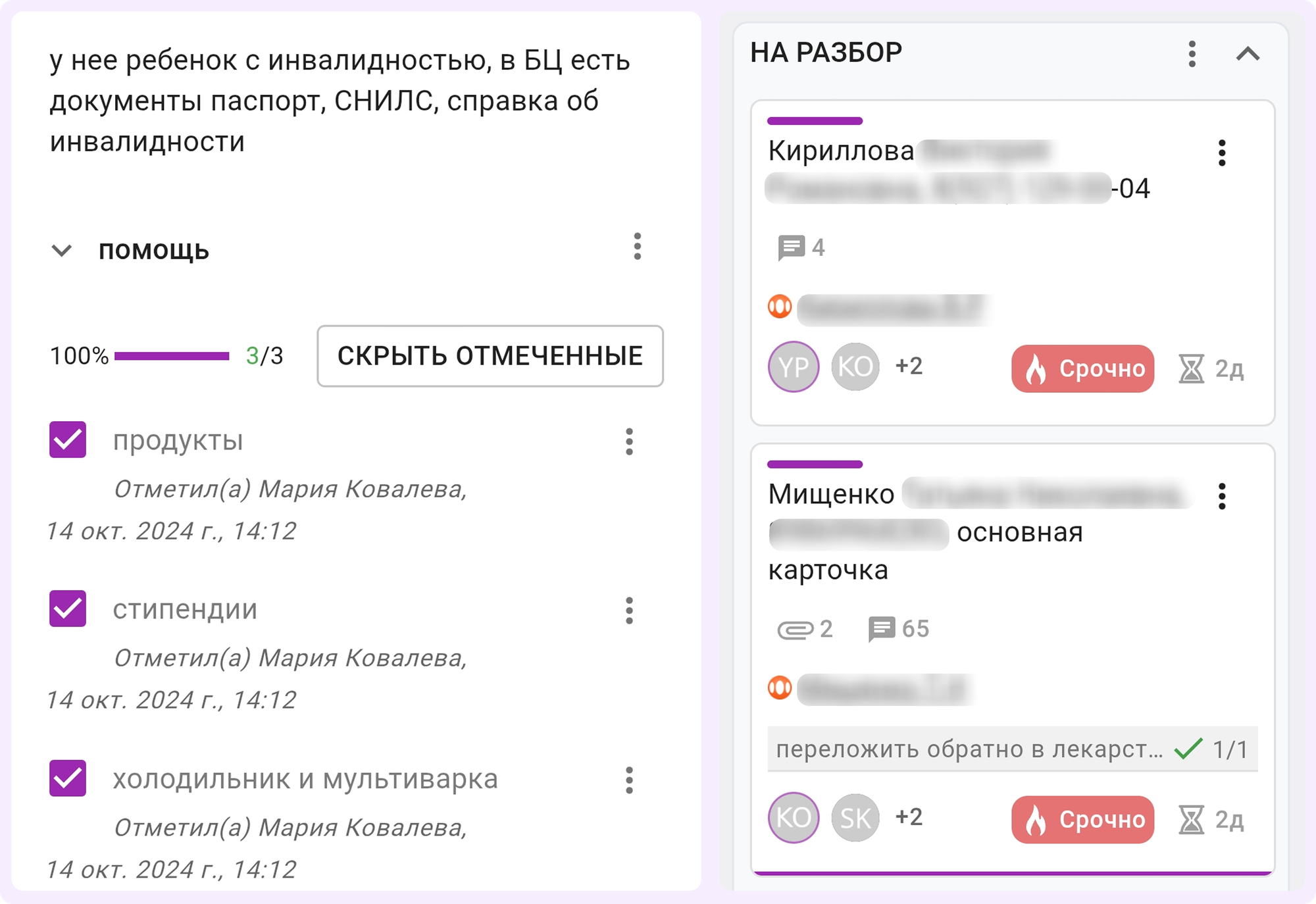The image size is (1316, 904).
Task: Click Срочно tag on Кириллова card
Action: tap(1083, 368)
